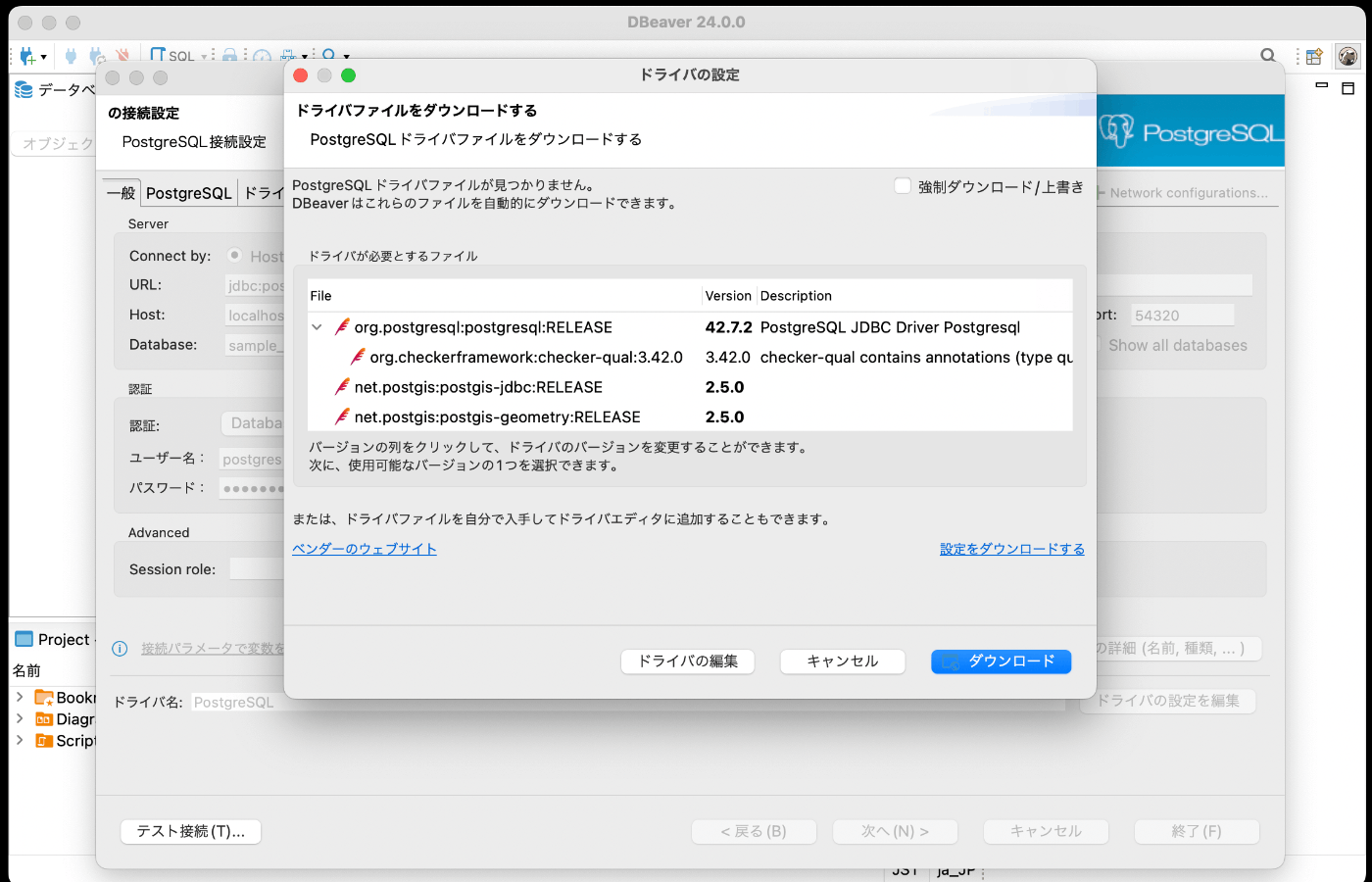Click version 42.7.2 of PostgreSQL driver
This screenshot has width=1372, height=882.
728,327
